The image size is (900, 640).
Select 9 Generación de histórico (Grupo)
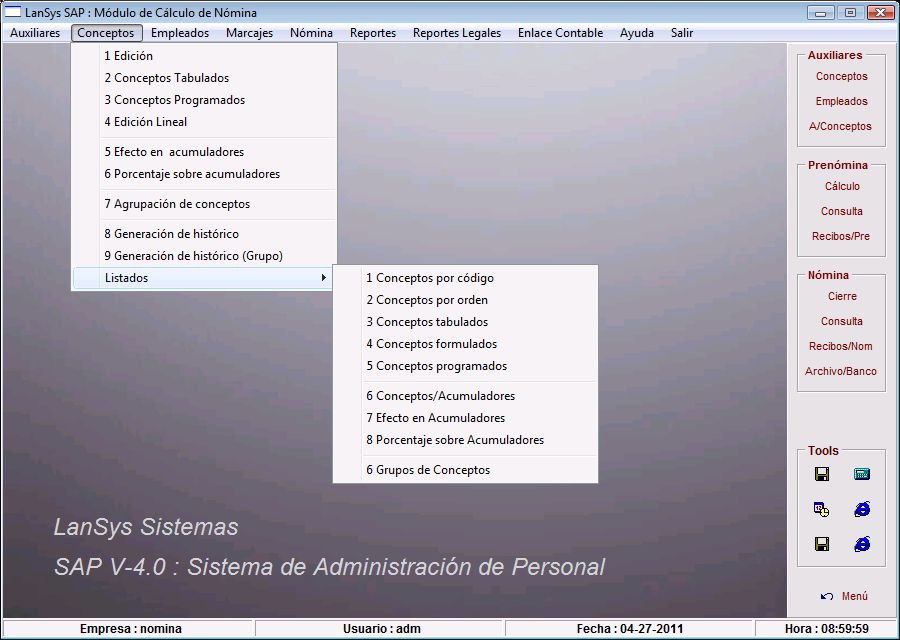pos(204,256)
